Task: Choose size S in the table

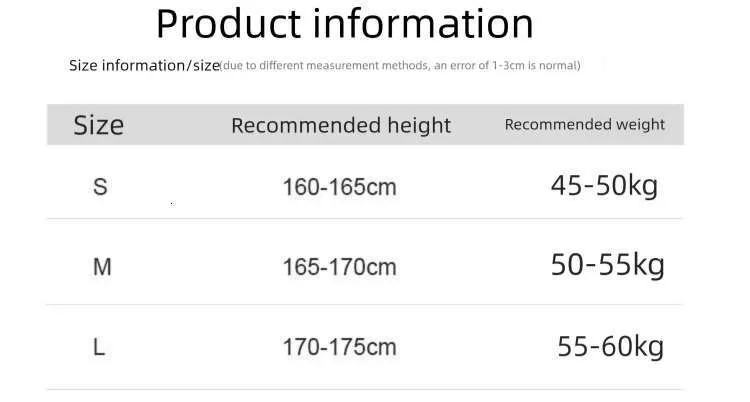Action: click(99, 187)
